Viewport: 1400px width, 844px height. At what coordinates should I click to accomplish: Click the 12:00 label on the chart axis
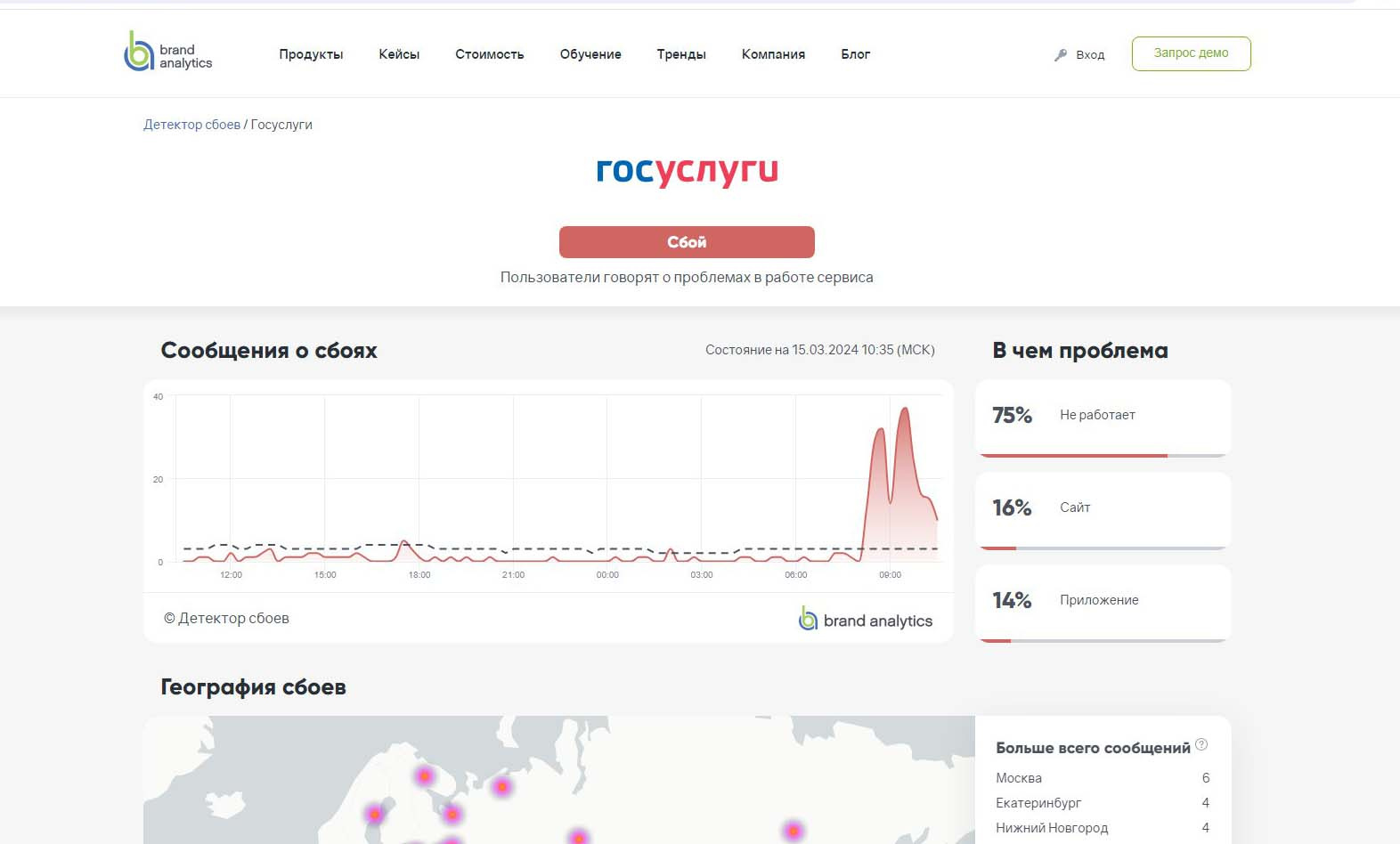pyautogui.click(x=231, y=575)
